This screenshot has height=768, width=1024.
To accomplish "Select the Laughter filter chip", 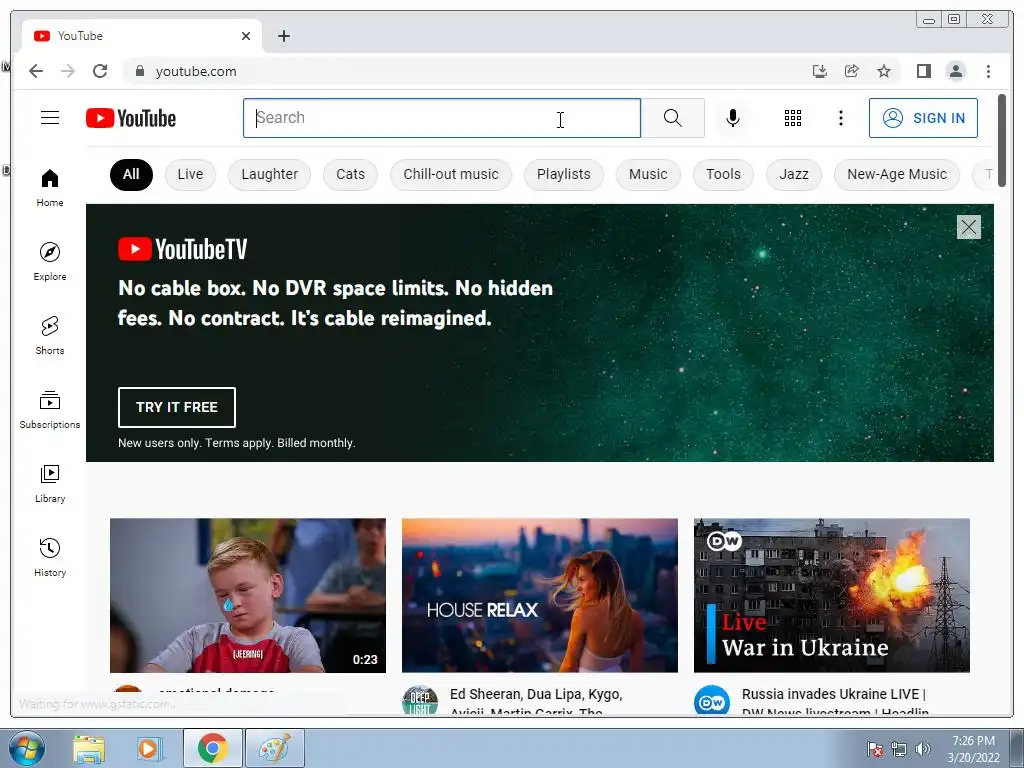I will (x=269, y=174).
